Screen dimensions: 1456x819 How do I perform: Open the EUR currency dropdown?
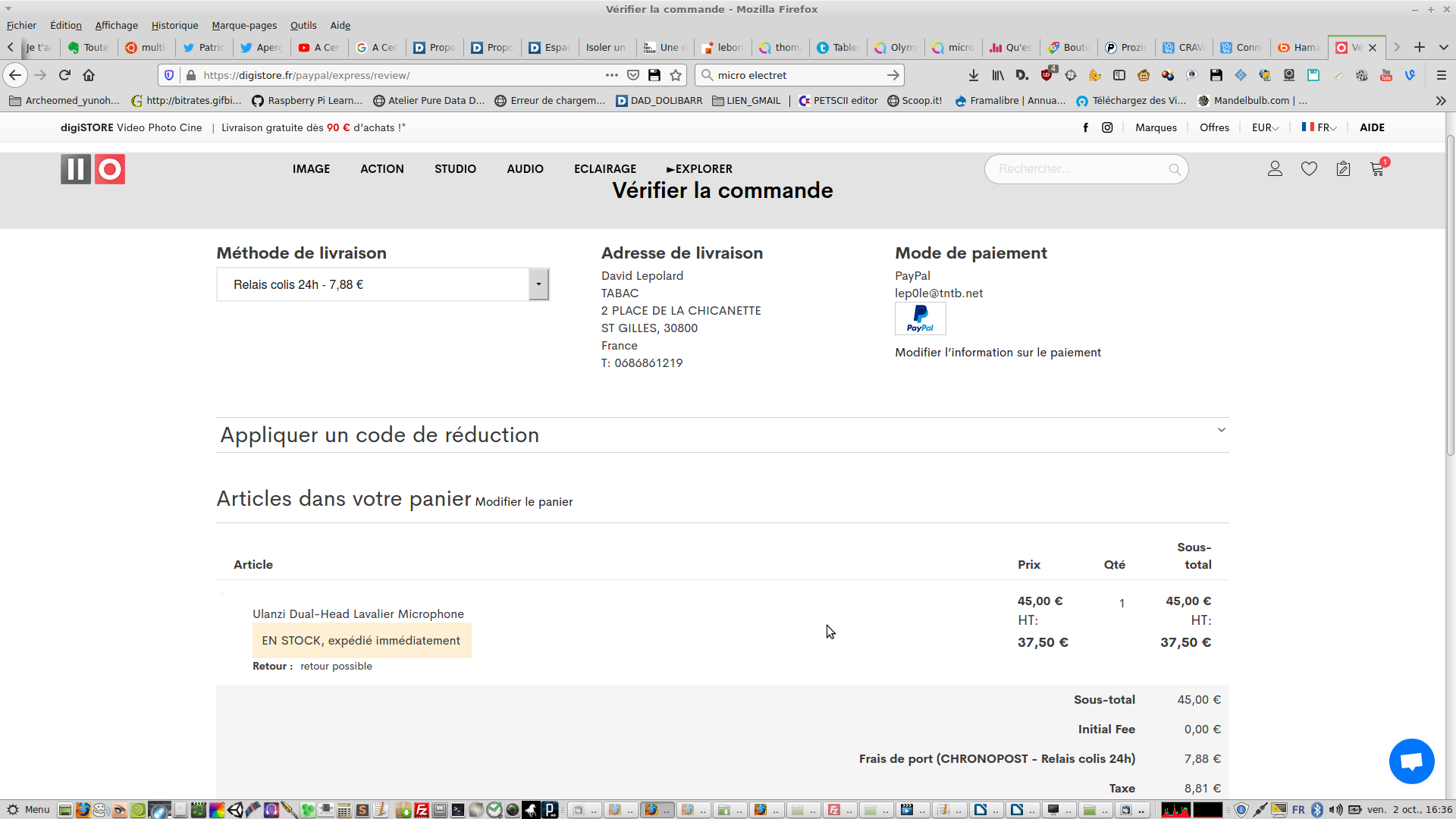[x=1265, y=127]
